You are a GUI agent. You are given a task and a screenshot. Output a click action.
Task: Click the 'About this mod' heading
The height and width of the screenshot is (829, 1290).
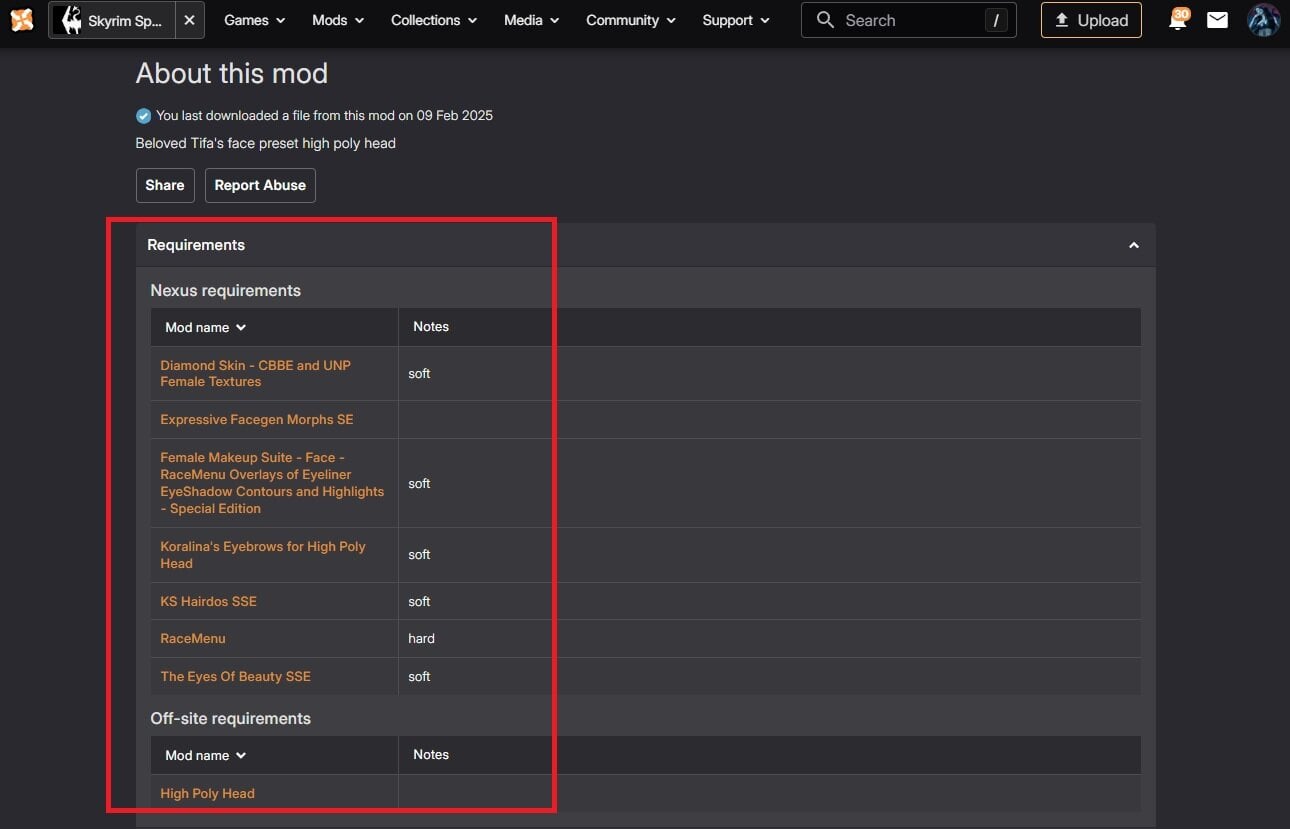(232, 73)
